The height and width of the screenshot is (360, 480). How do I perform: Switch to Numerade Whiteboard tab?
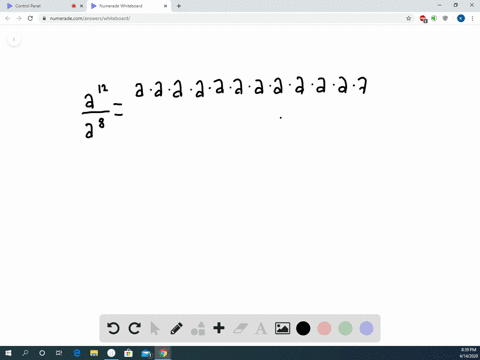(129, 6)
